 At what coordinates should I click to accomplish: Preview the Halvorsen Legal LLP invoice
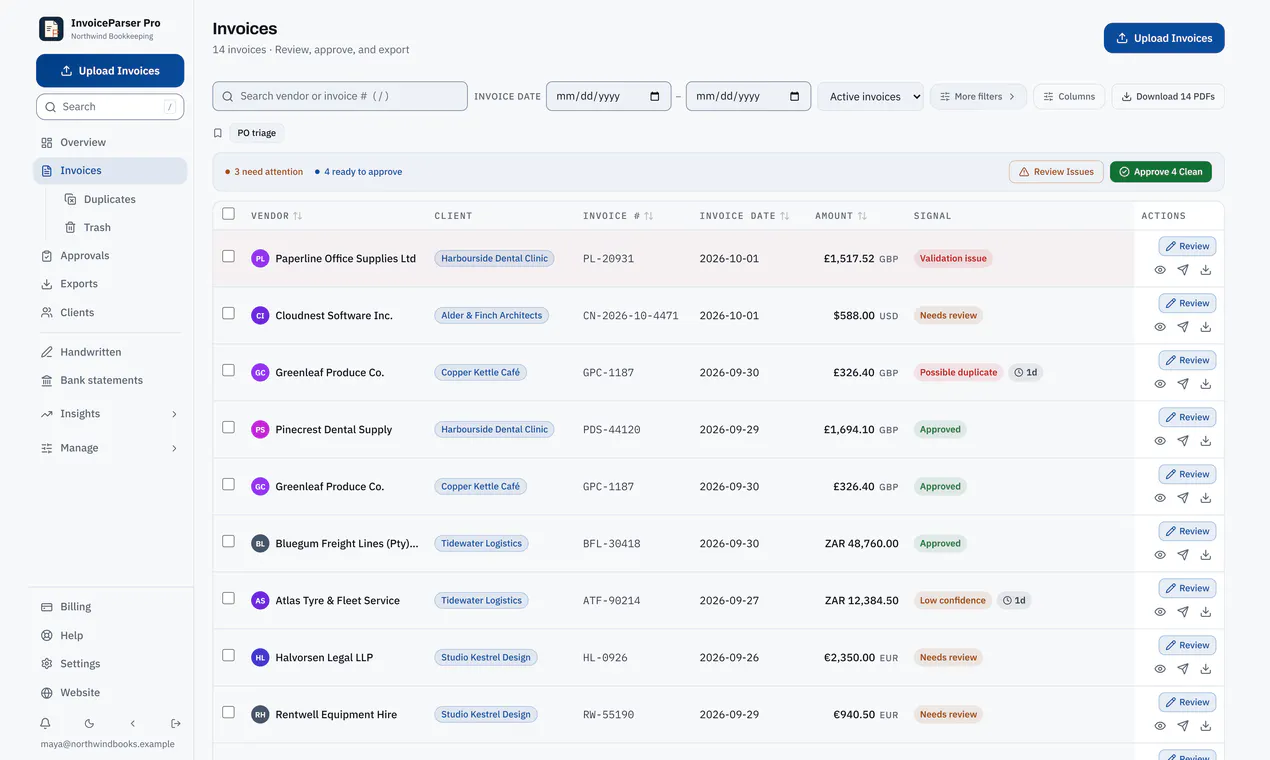(1160, 669)
